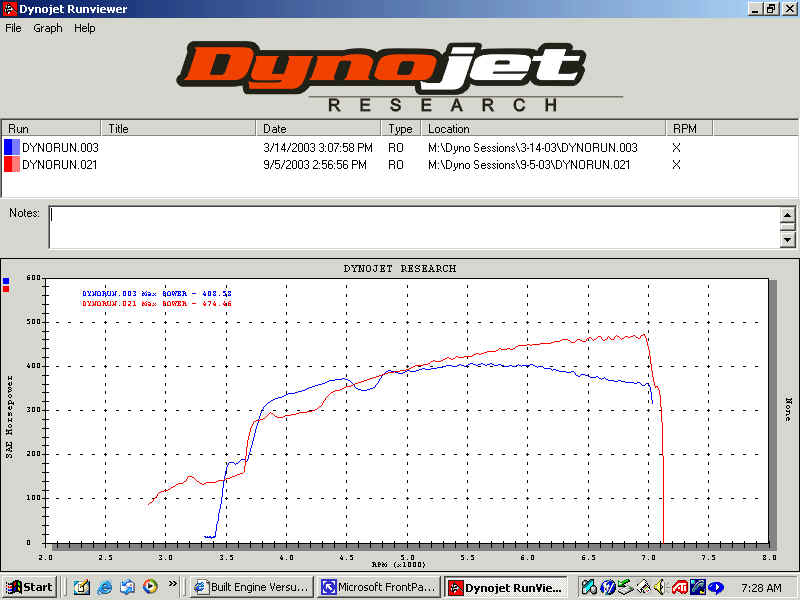
Task: Click blue legend marker beside graph
Action: tap(6, 281)
